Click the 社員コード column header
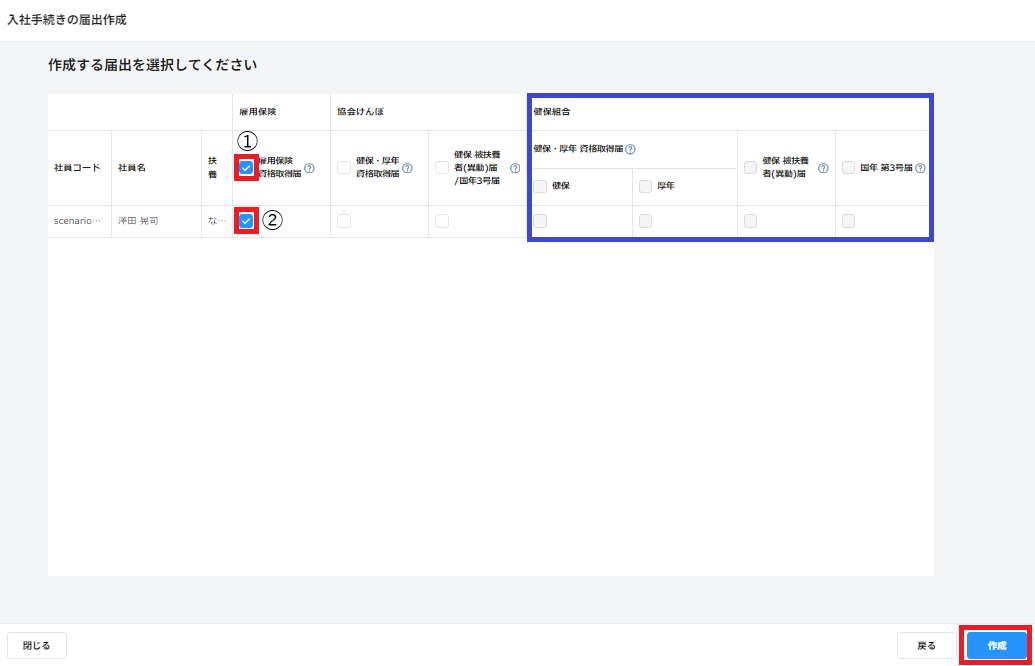This screenshot has width=1035, height=666. click(77, 168)
